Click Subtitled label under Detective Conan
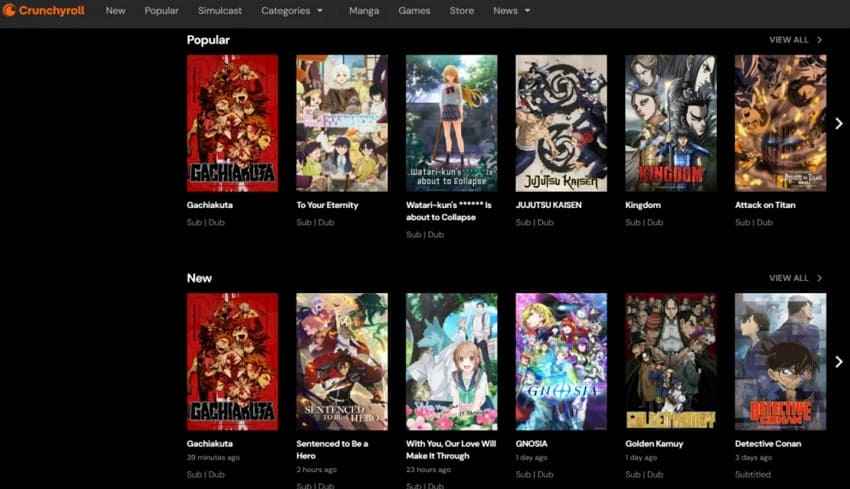 point(753,474)
